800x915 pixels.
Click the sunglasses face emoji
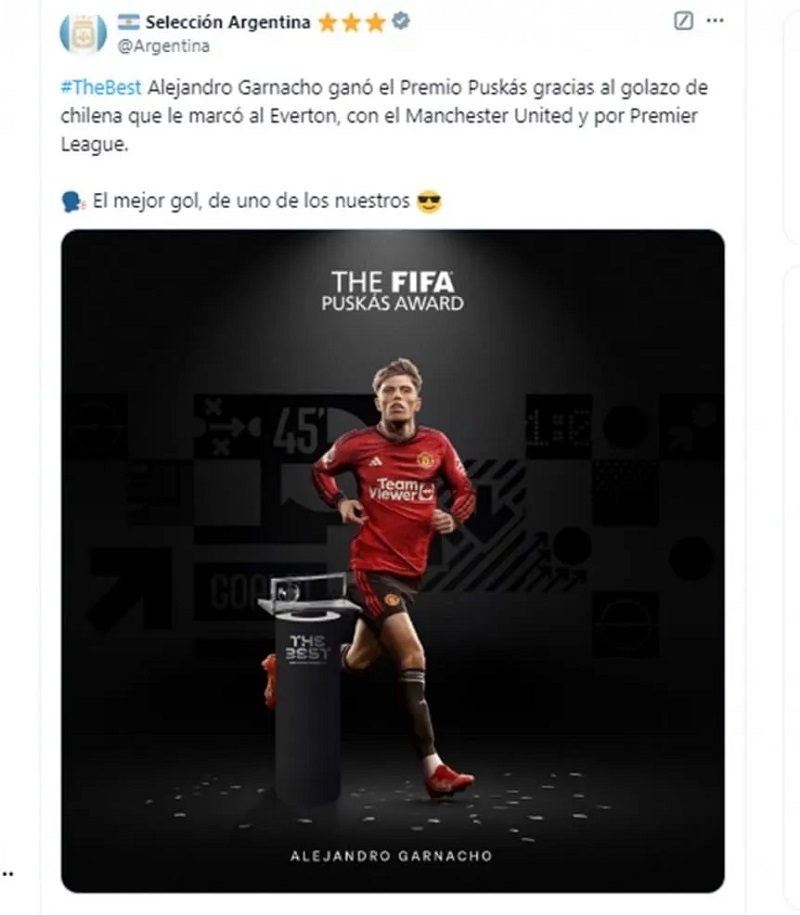point(429,202)
